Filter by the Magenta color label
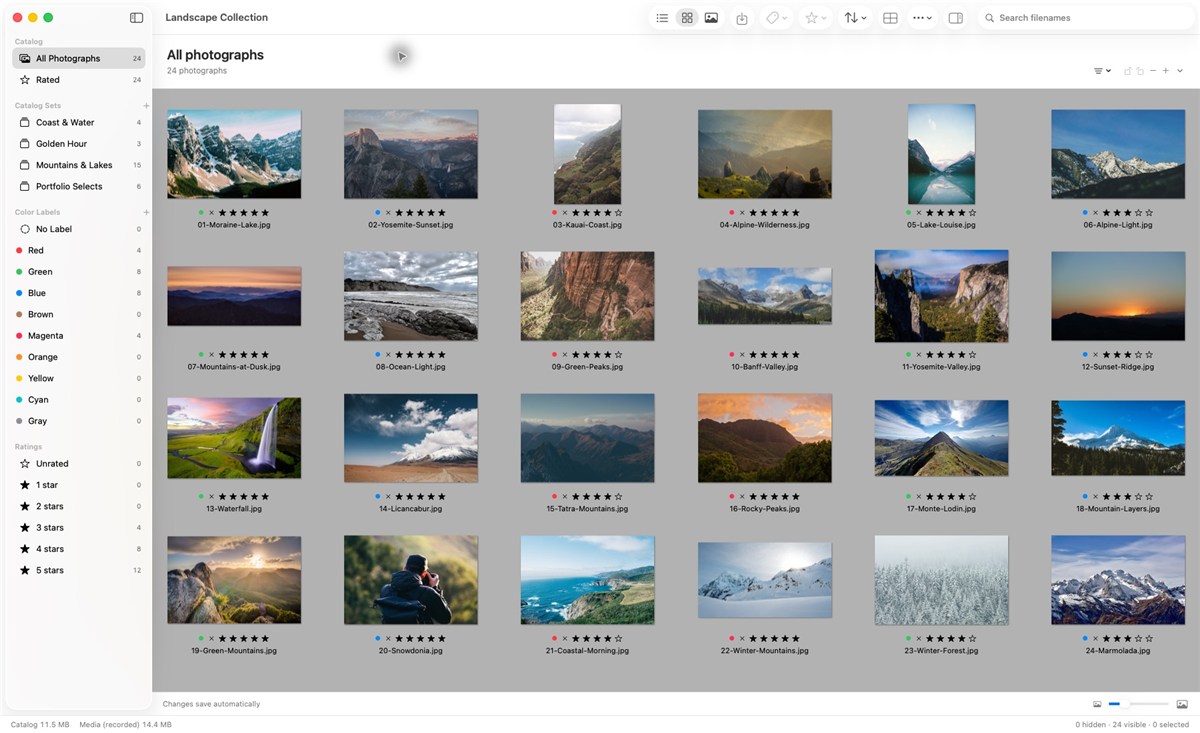1200x733 pixels. [79, 336]
